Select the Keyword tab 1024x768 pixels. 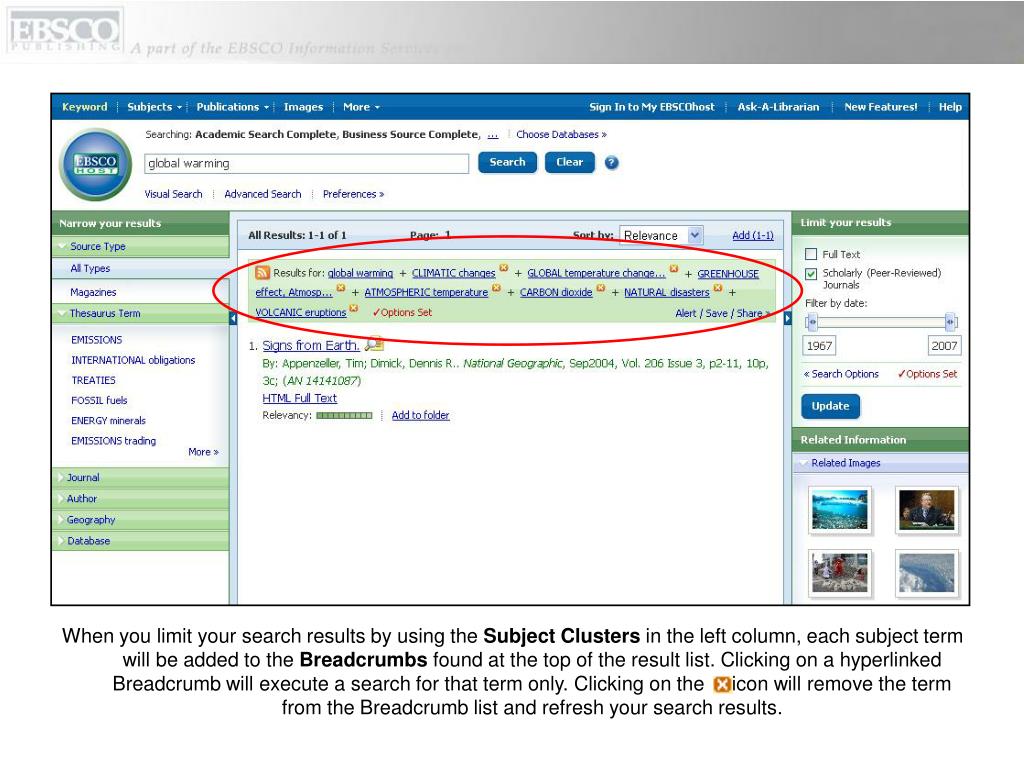[84, 107]
